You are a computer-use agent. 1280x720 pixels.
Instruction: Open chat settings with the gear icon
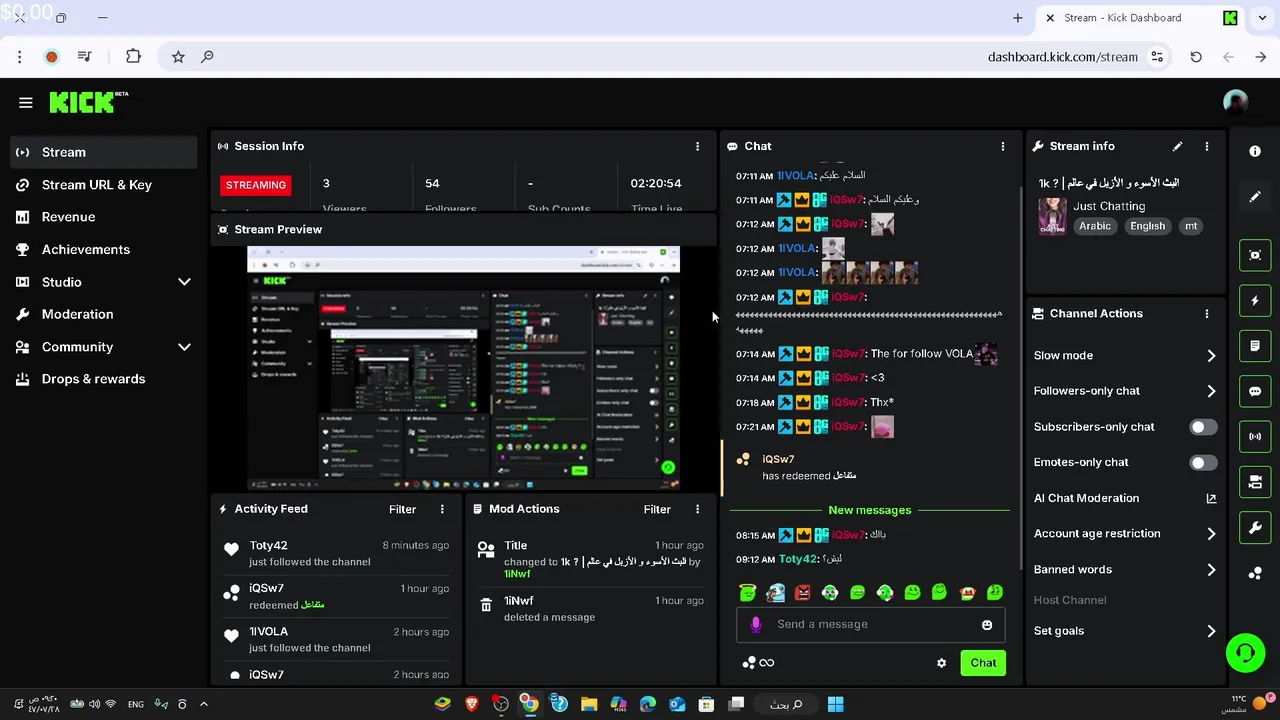pos(941,663)
